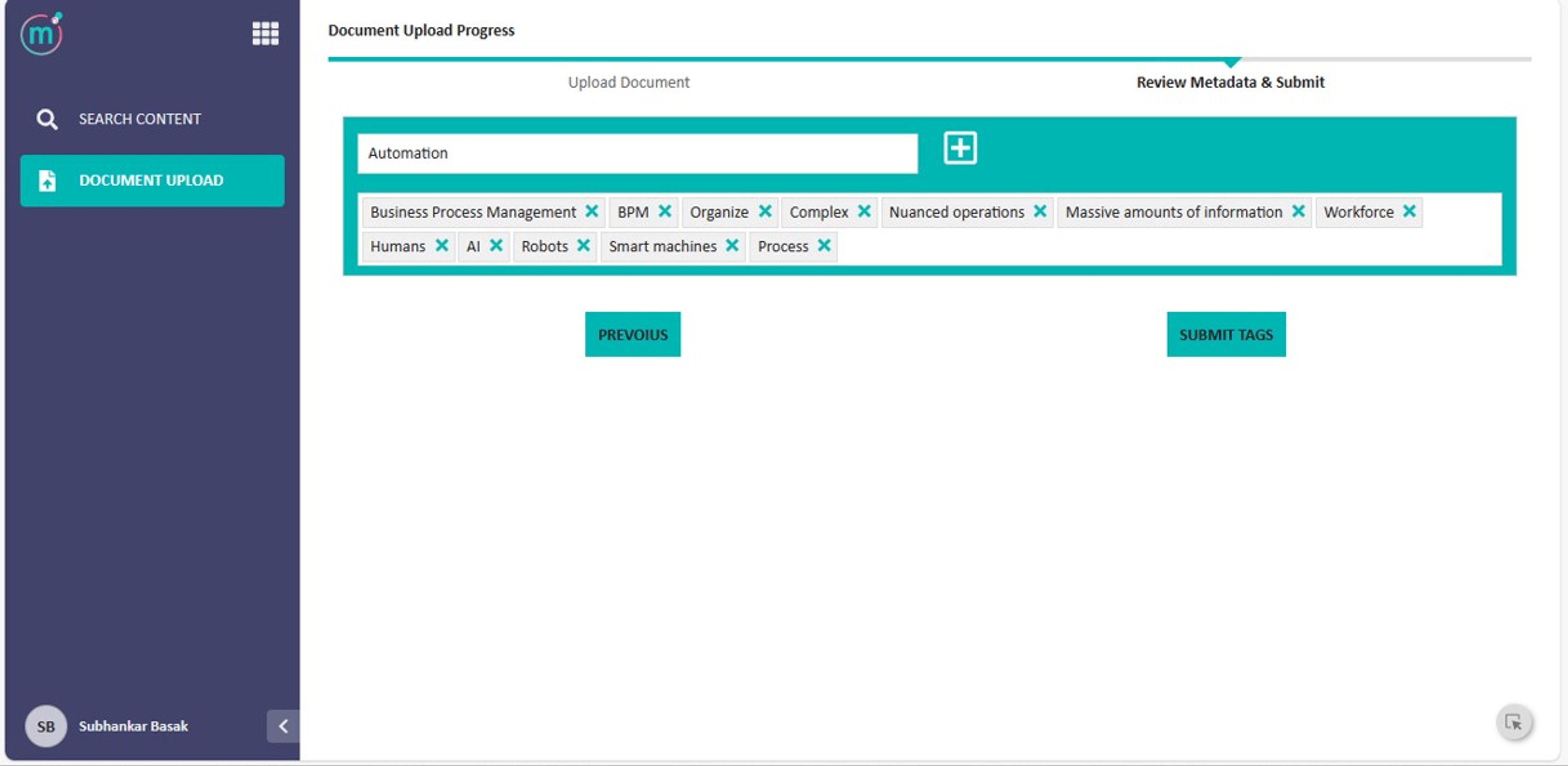Click the Organize tag label
The width and height of the screenshot is (1568, 766).
719,212
